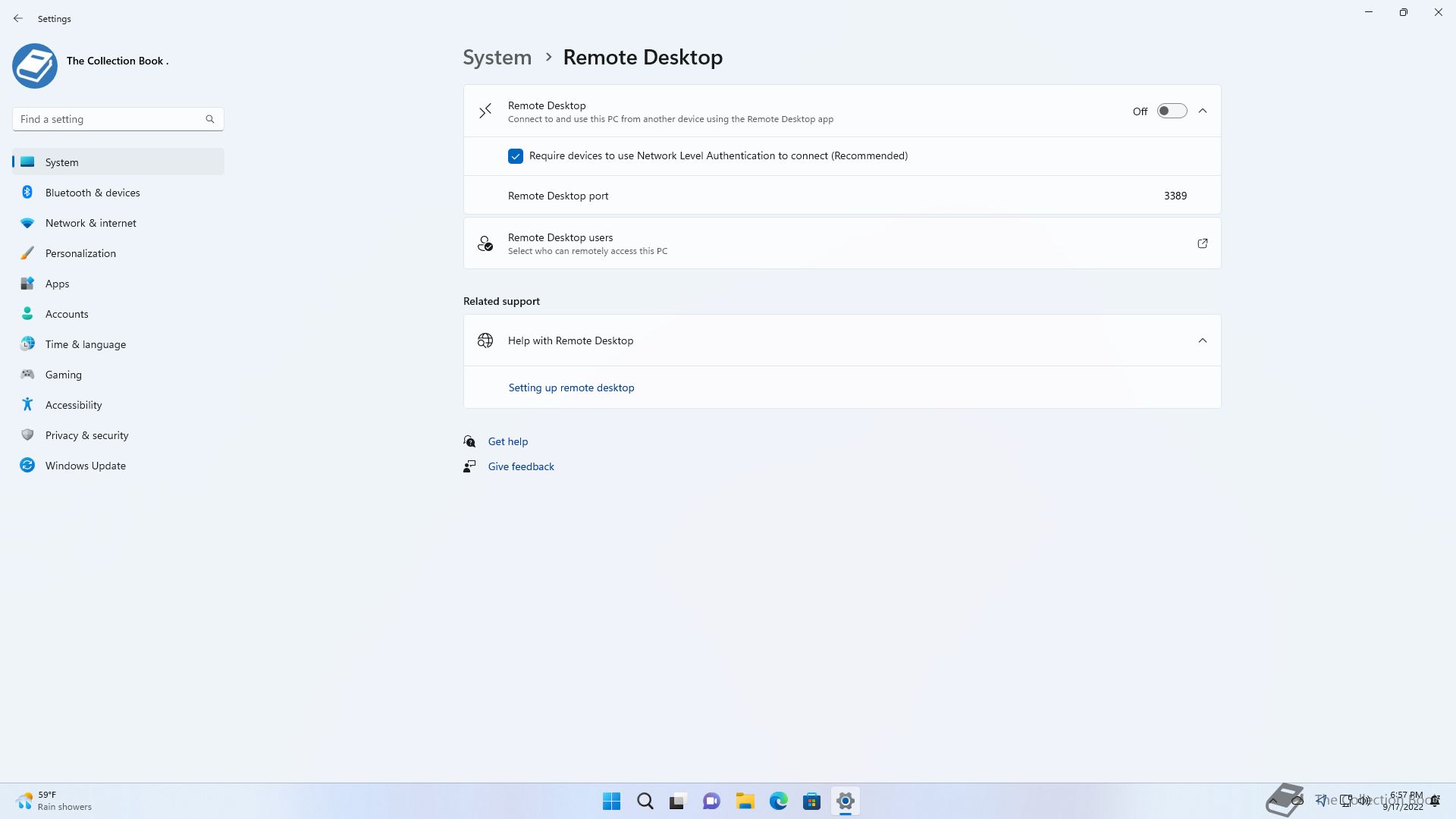Turn on the Remote Desktop toggle switch

(x=1172, y=111)
